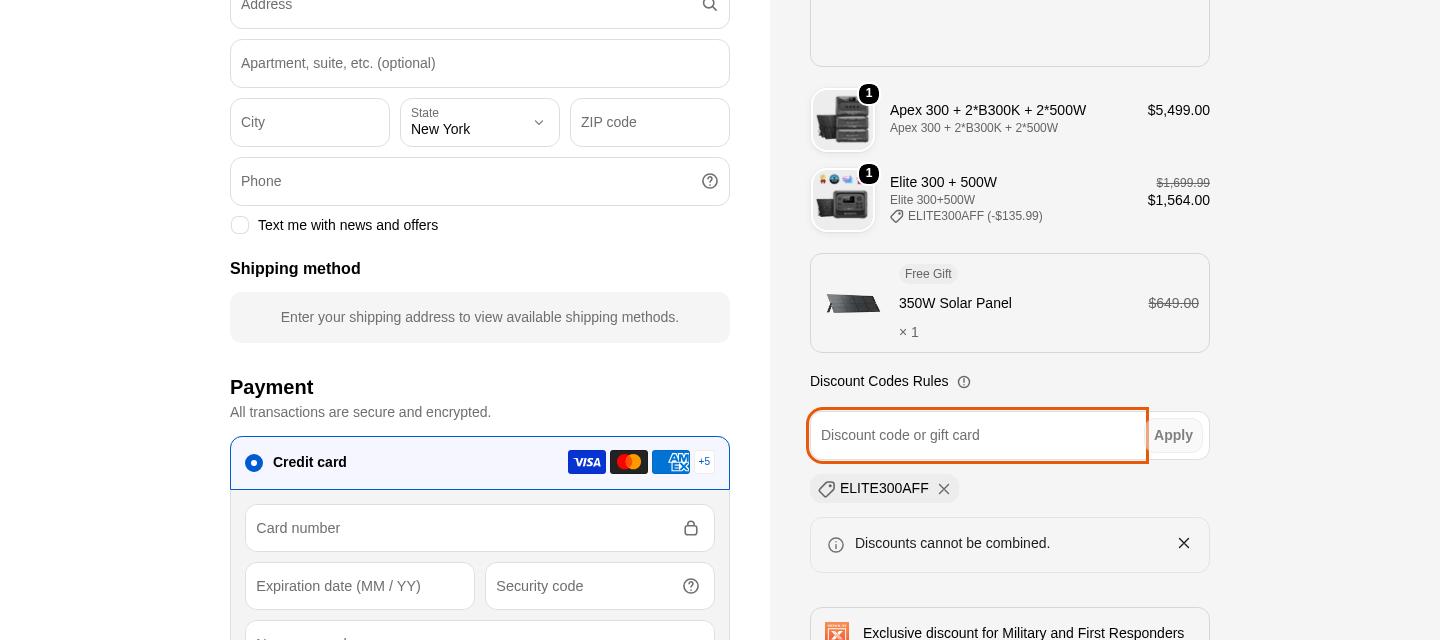Open the 350W Solar Panel image
The width and height of the screenshot is (1440, 640).
853,303
